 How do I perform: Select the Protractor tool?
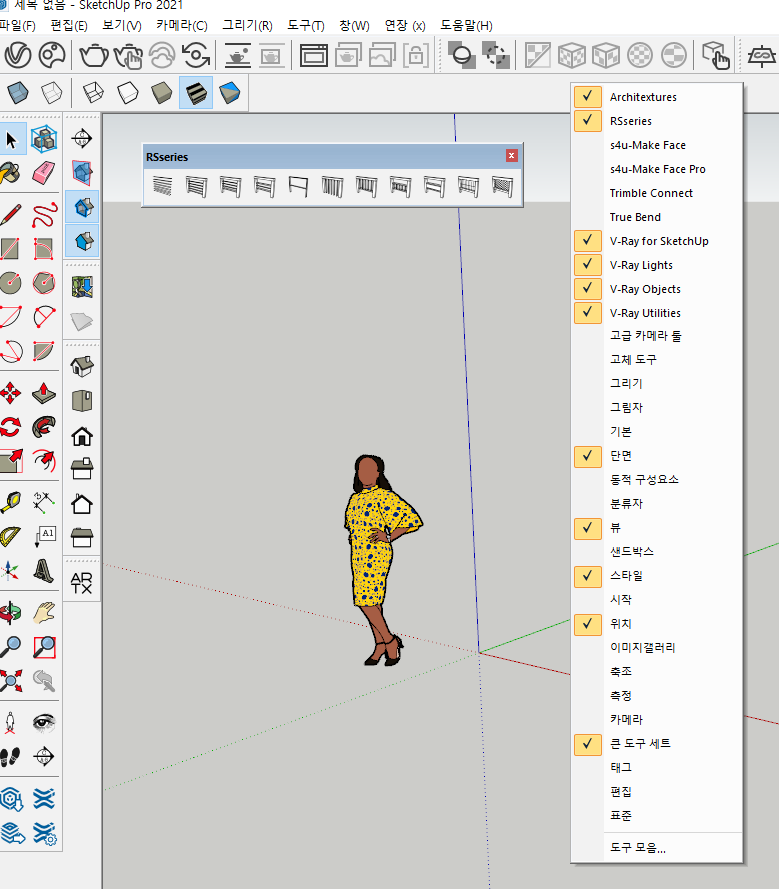tap(11, 536)
